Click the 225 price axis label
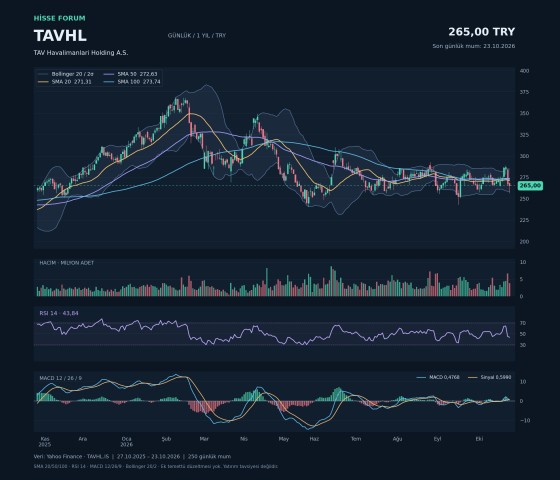Image resolution: width=560 pixels, height=480 pixels. pos(524,220)
